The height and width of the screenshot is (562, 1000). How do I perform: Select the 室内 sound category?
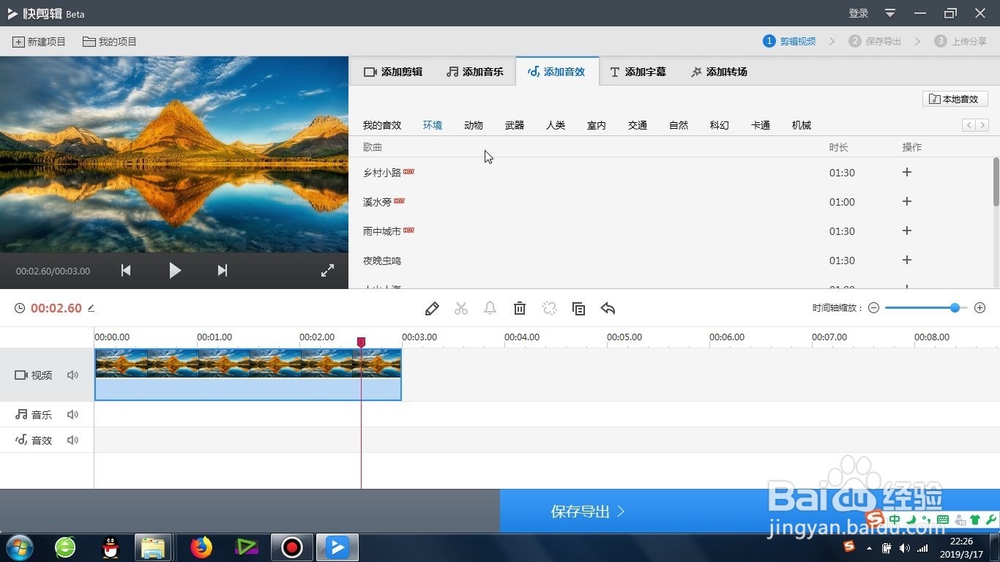pos(596,125)
